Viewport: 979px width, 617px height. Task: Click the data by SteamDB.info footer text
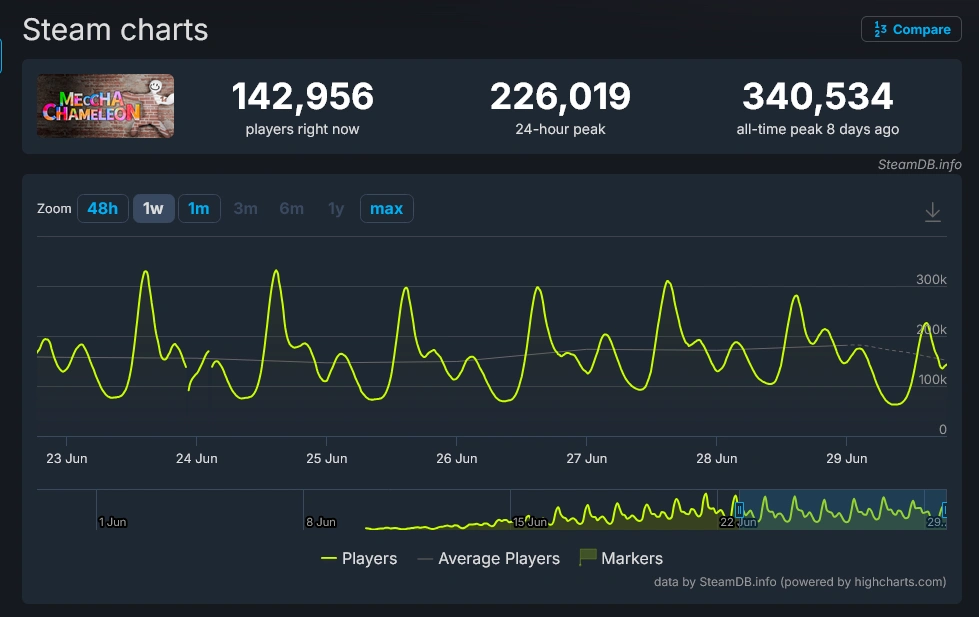coord(800,581)
